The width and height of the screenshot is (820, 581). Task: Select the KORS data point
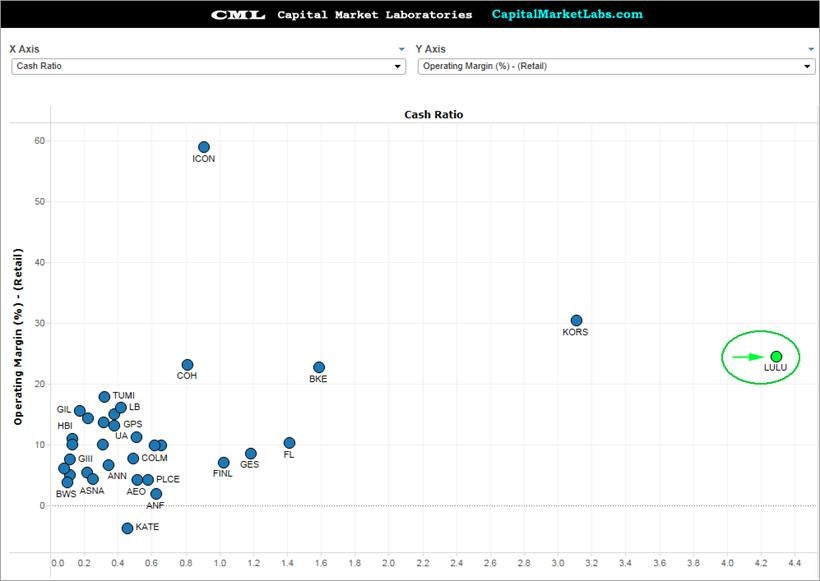pyautogui.click(x=576, y=321)
